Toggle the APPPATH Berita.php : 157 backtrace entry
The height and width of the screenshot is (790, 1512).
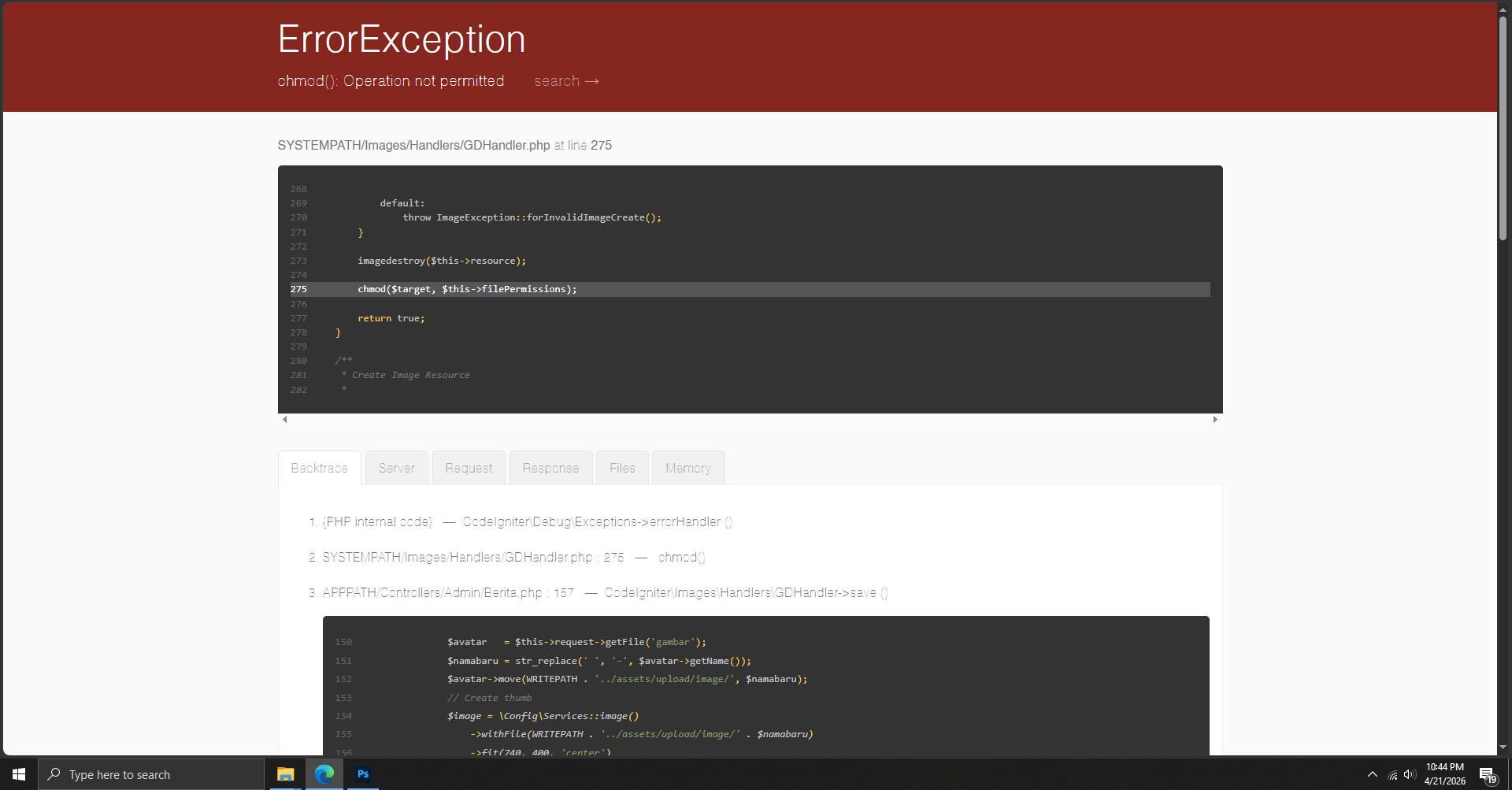click(x=448, y=593)
